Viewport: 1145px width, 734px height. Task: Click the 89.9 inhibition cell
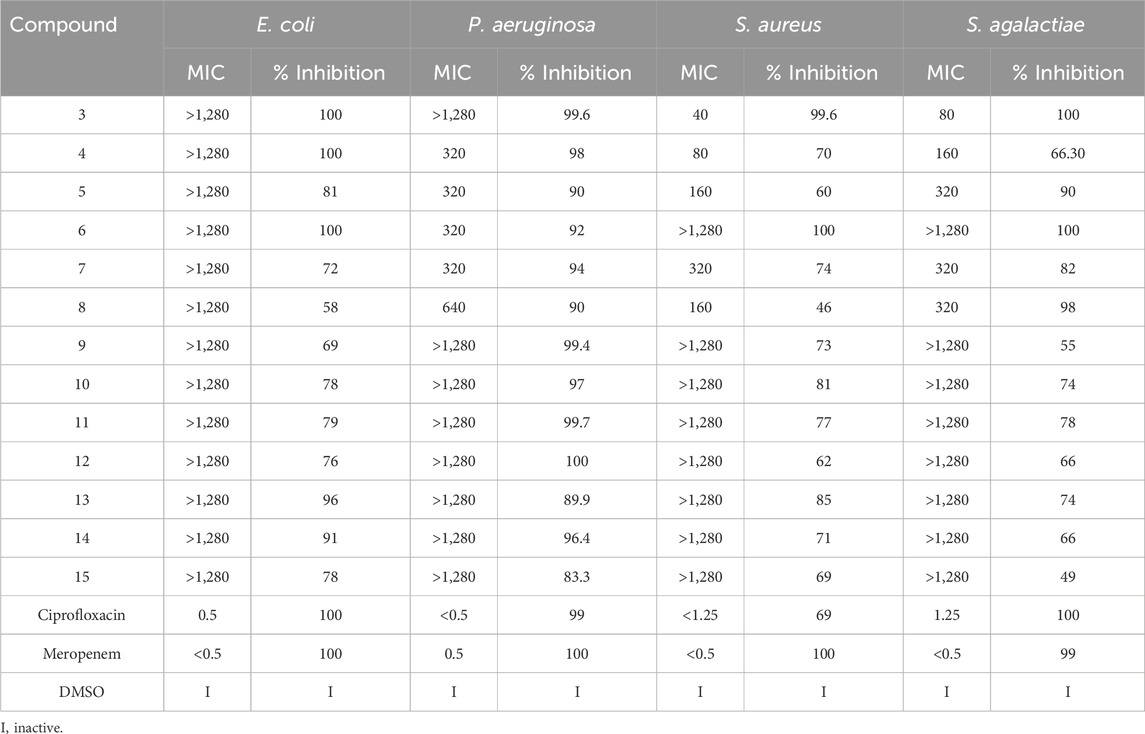(576, 500)
